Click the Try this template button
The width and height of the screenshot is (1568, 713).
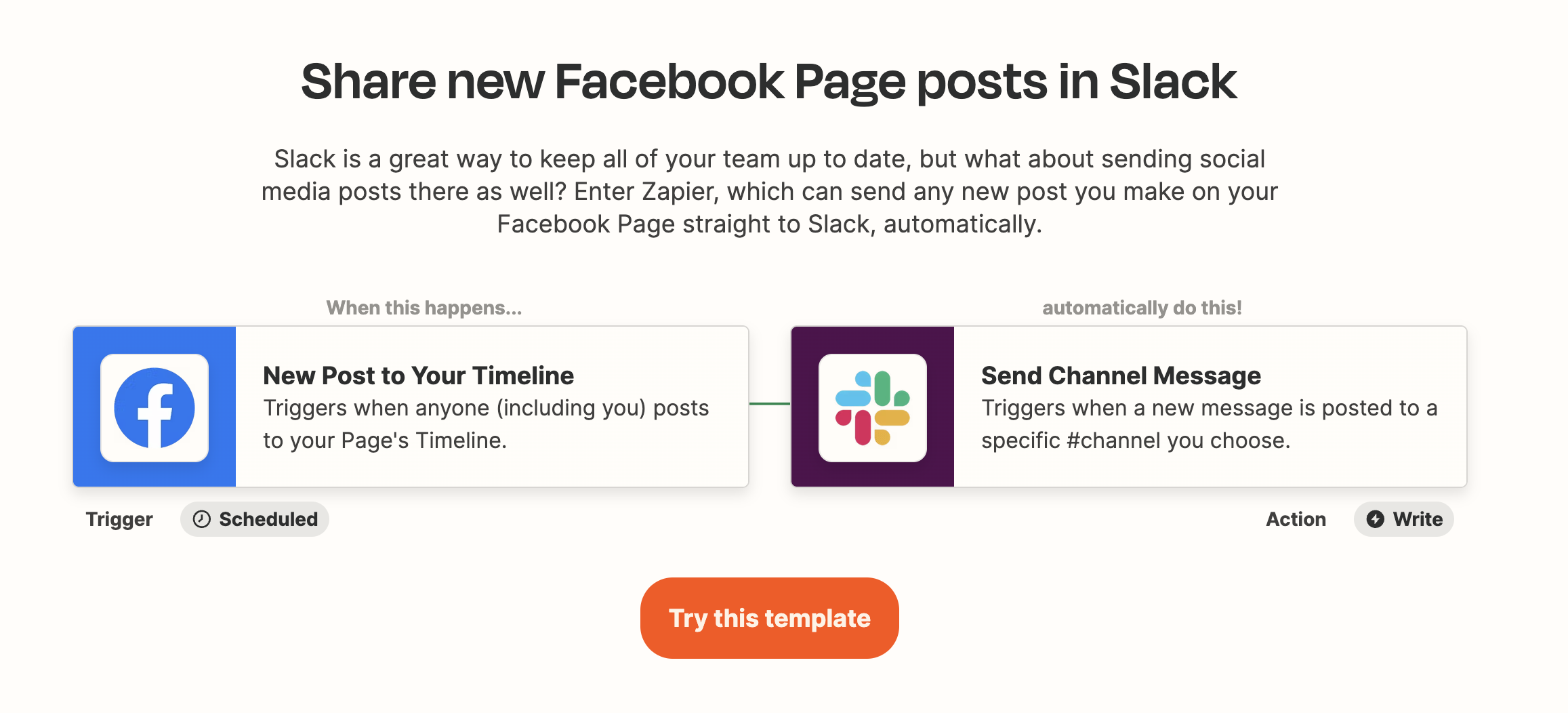pos(770,618)
